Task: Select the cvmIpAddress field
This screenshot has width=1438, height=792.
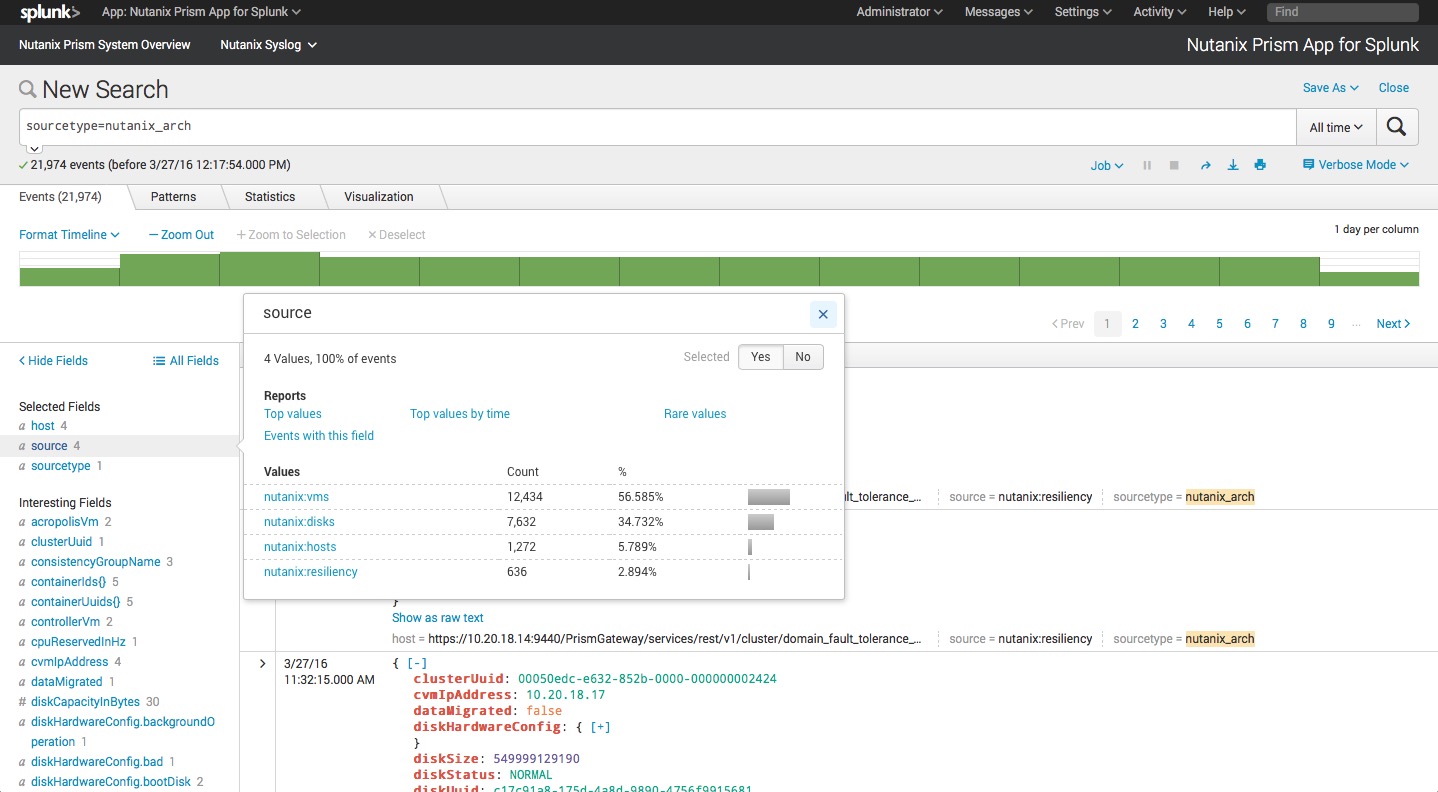Action: point(70,662)
